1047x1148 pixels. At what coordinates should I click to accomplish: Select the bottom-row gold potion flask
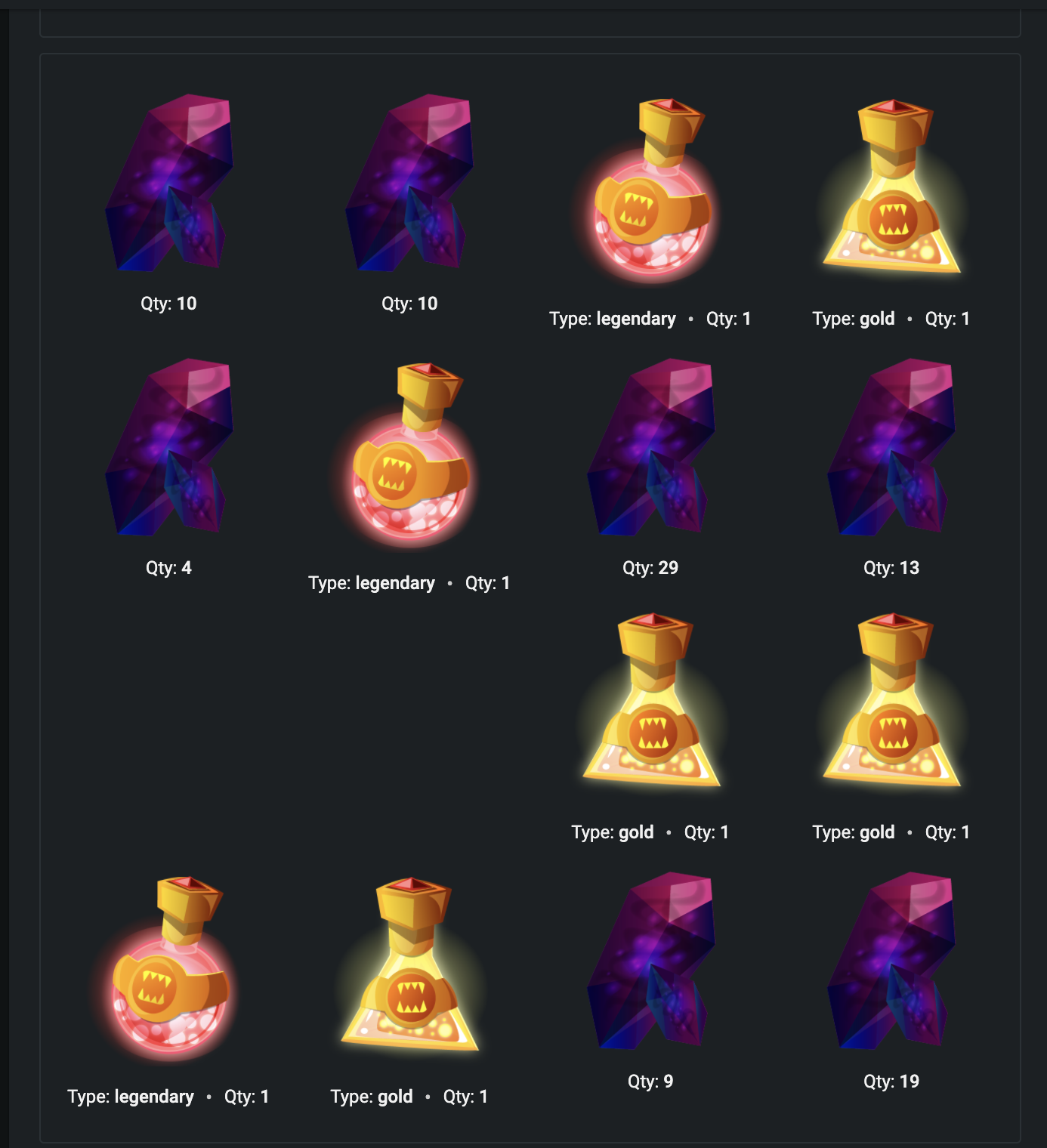409,964
